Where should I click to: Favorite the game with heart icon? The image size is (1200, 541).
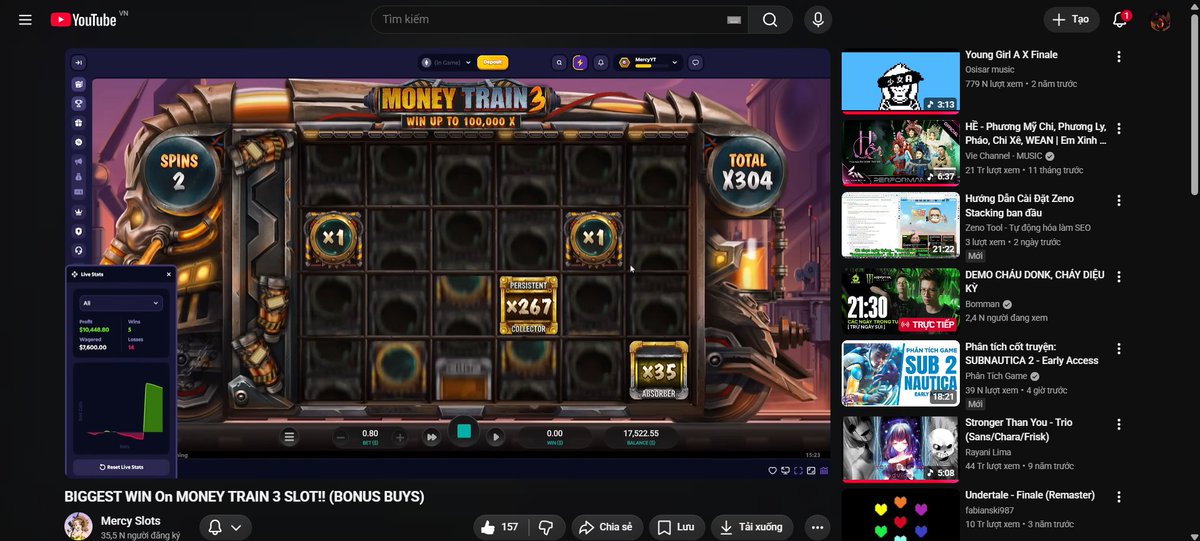pyautogui.click(x=772, y=470)
